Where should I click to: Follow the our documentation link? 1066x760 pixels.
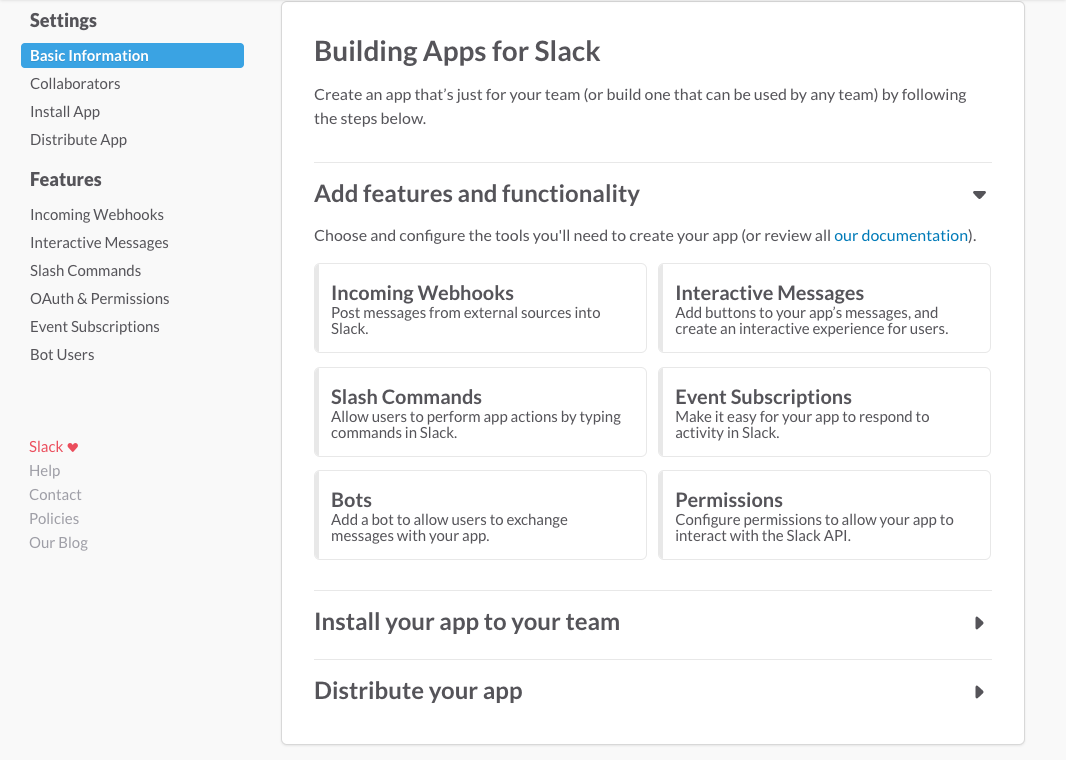900,236
